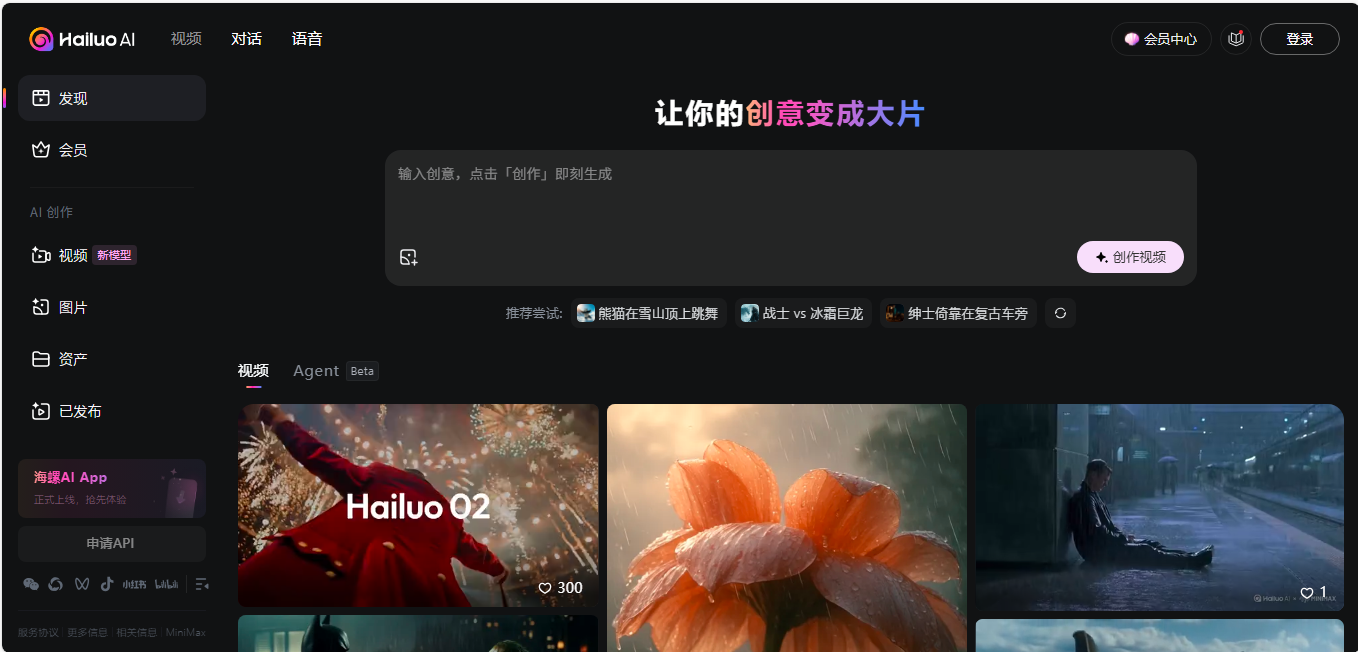This screenshot has height=652, width=1358.
Task: Collapse the sidebar using the list-arrow icon
Action: tap(201, 584)
